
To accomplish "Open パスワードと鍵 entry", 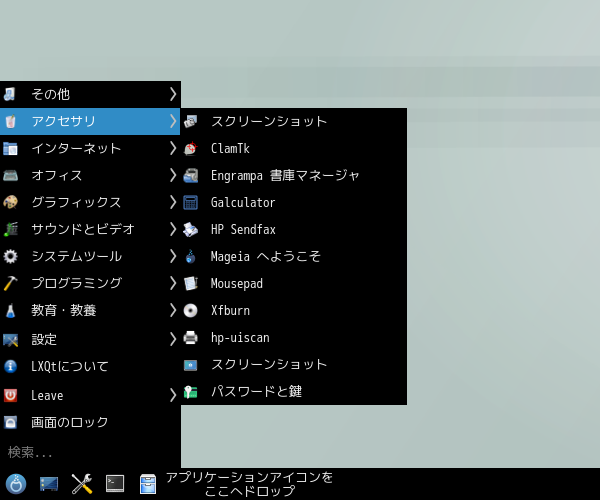I will [x=294, y=391].
